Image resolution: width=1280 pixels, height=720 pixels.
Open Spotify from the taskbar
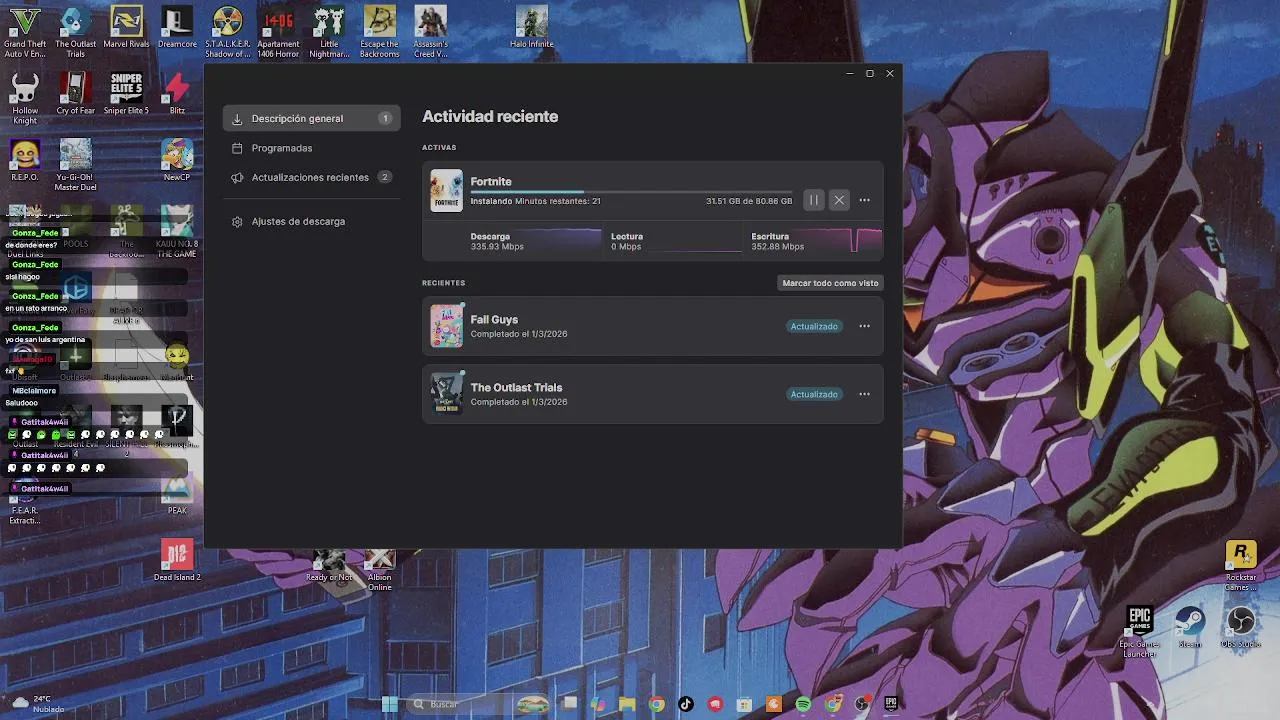803,704
